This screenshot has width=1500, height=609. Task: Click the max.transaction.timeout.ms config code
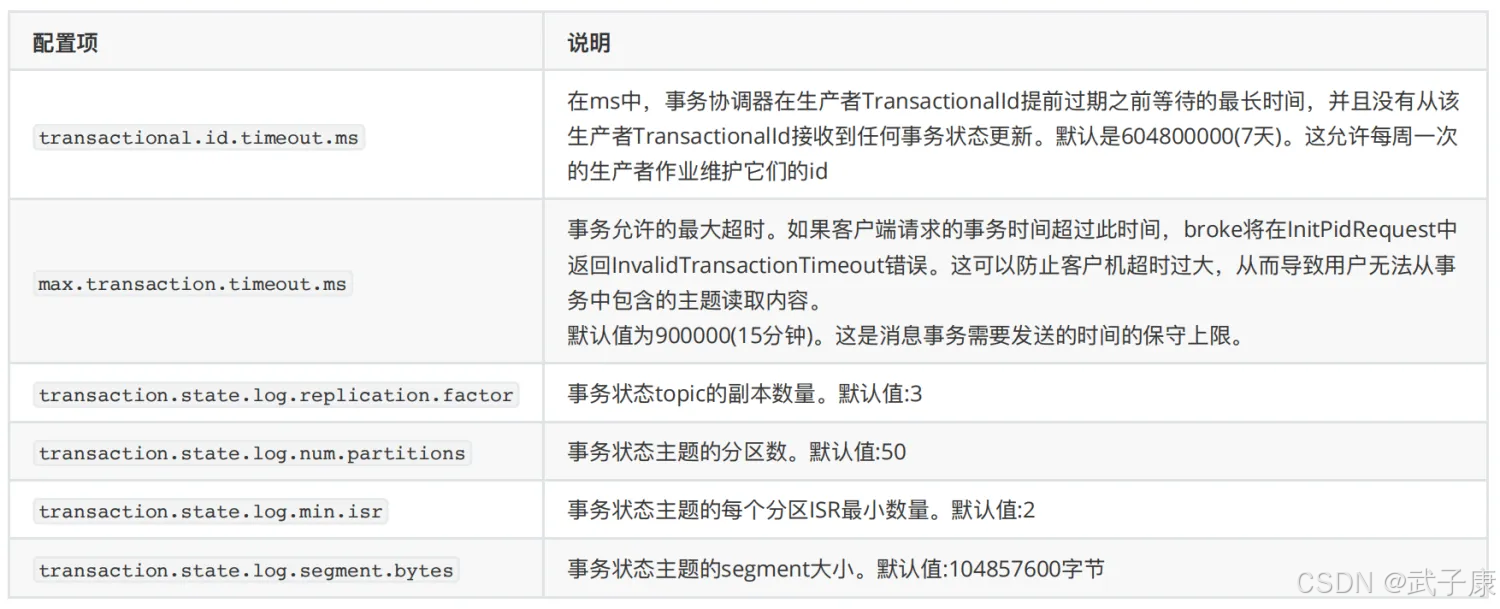(x=192, y=284)
